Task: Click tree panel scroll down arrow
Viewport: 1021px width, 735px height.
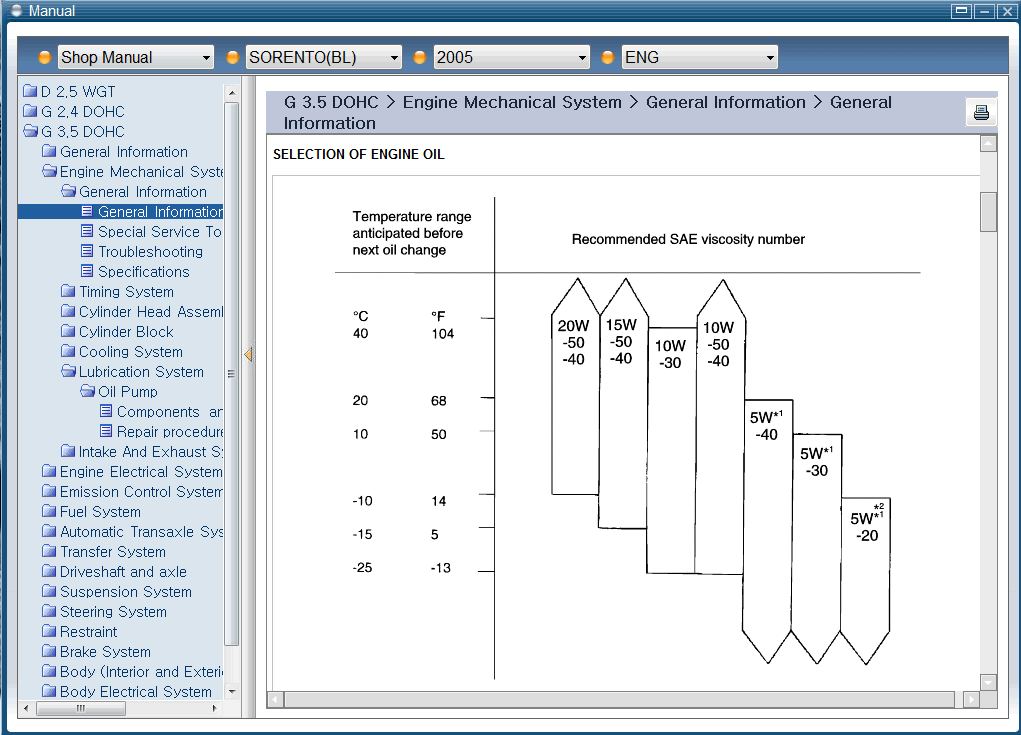Action: click(x=232, y=691)
